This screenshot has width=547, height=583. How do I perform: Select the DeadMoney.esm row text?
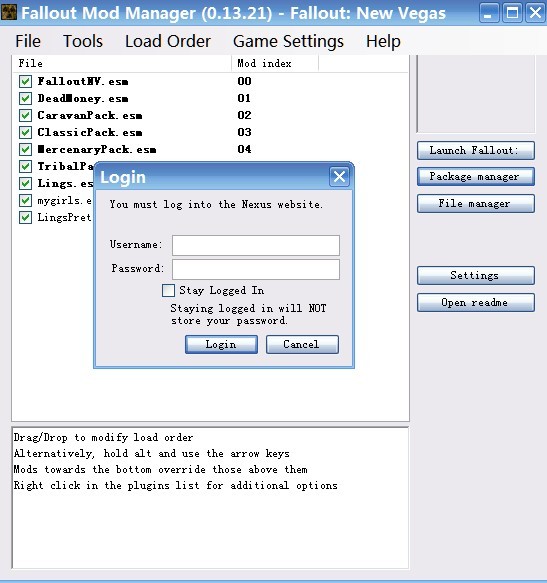[x=83, y=99]
